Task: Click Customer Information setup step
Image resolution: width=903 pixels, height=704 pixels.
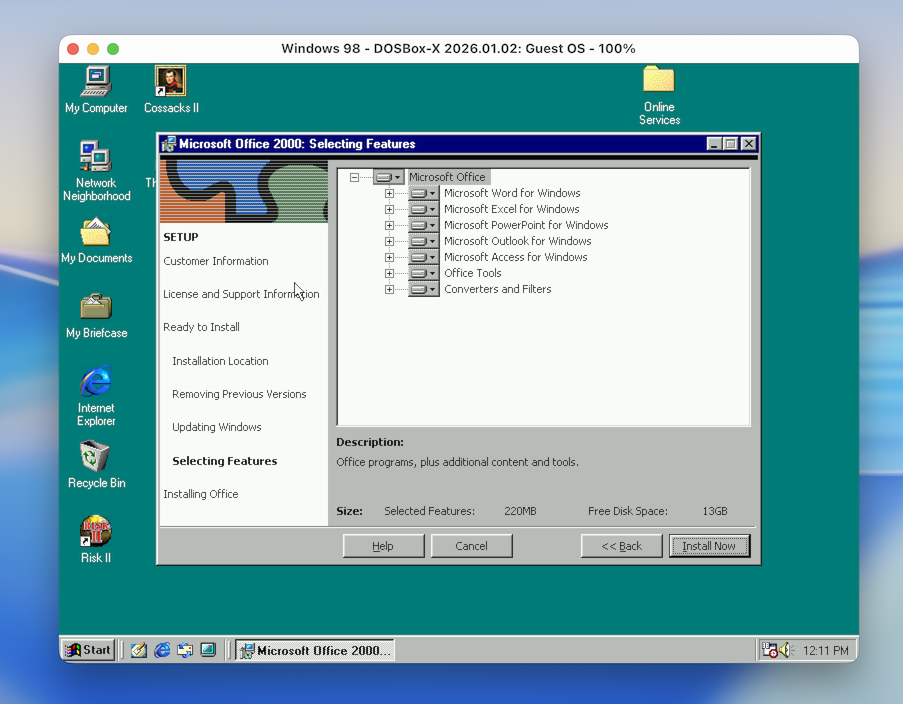Action: point(216,261)
